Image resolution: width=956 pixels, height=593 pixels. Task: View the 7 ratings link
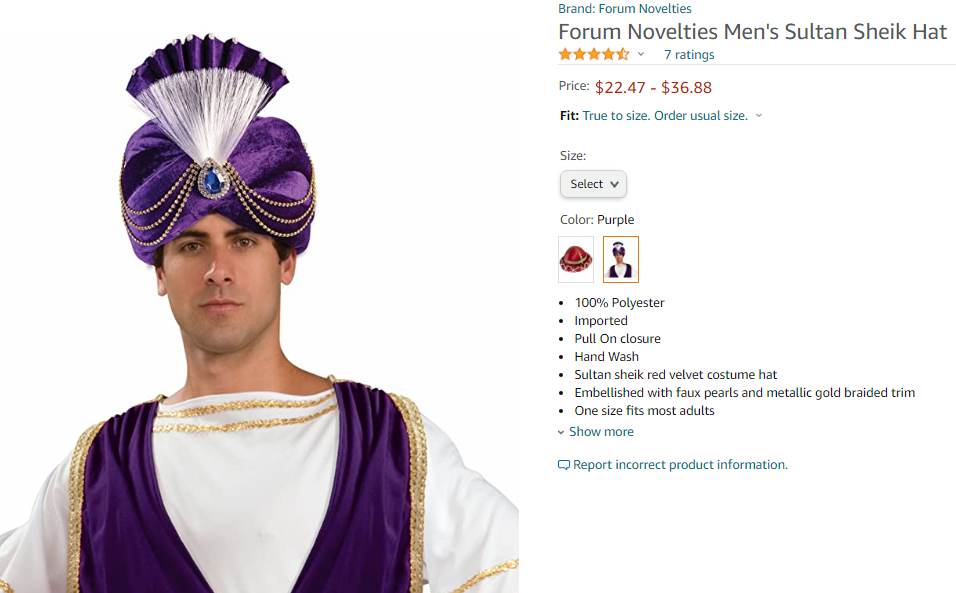tap(689, 55)
